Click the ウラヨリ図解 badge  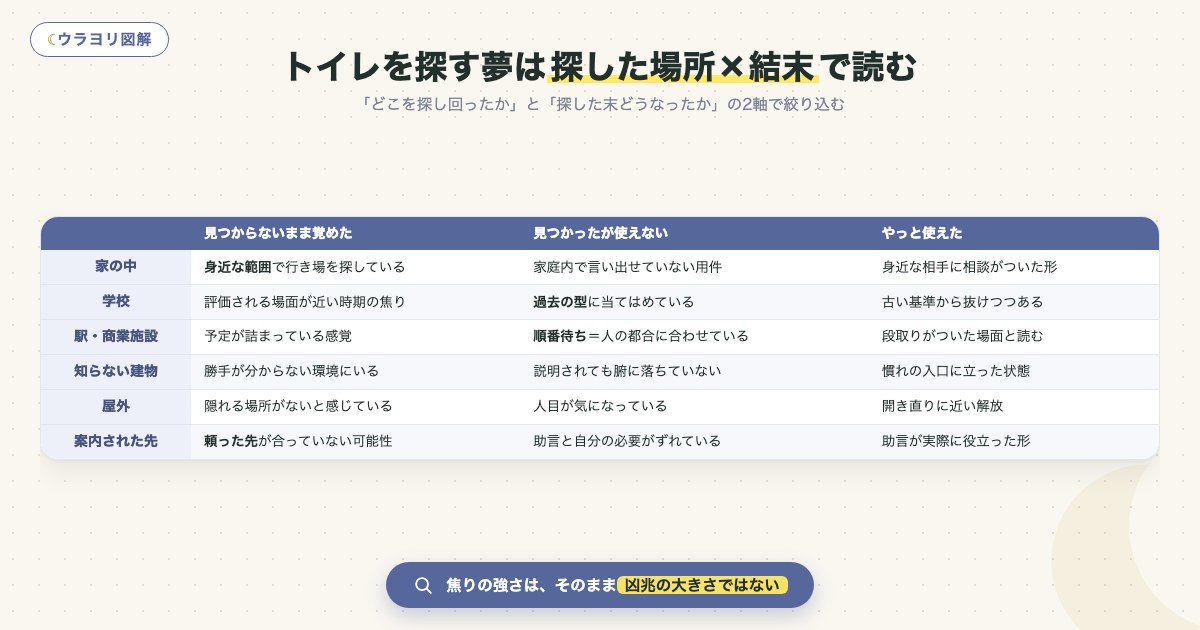tap(99, 40)
